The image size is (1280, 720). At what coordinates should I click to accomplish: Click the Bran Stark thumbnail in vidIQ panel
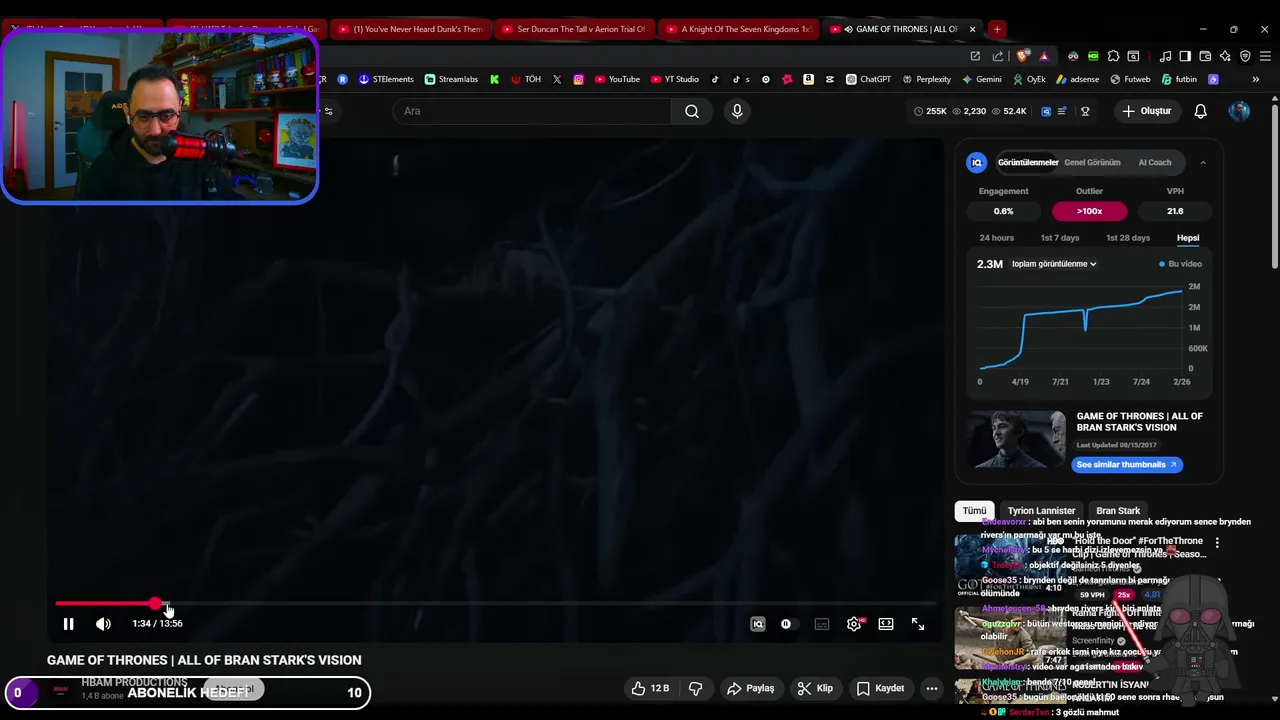pos(1016,439)
